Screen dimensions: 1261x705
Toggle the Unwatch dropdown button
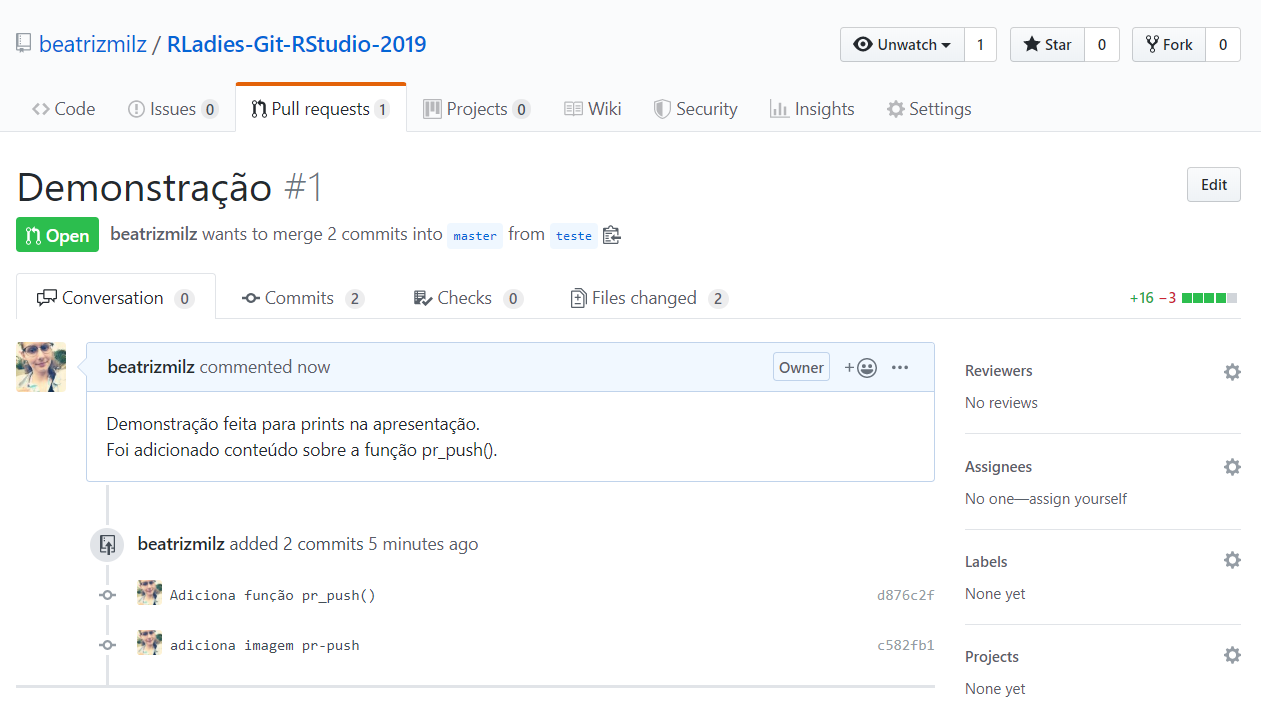point(902,45)
